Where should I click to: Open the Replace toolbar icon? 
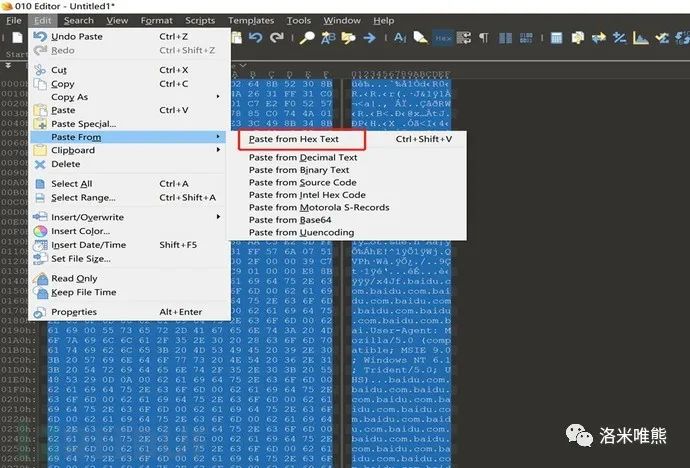(328, 38)
